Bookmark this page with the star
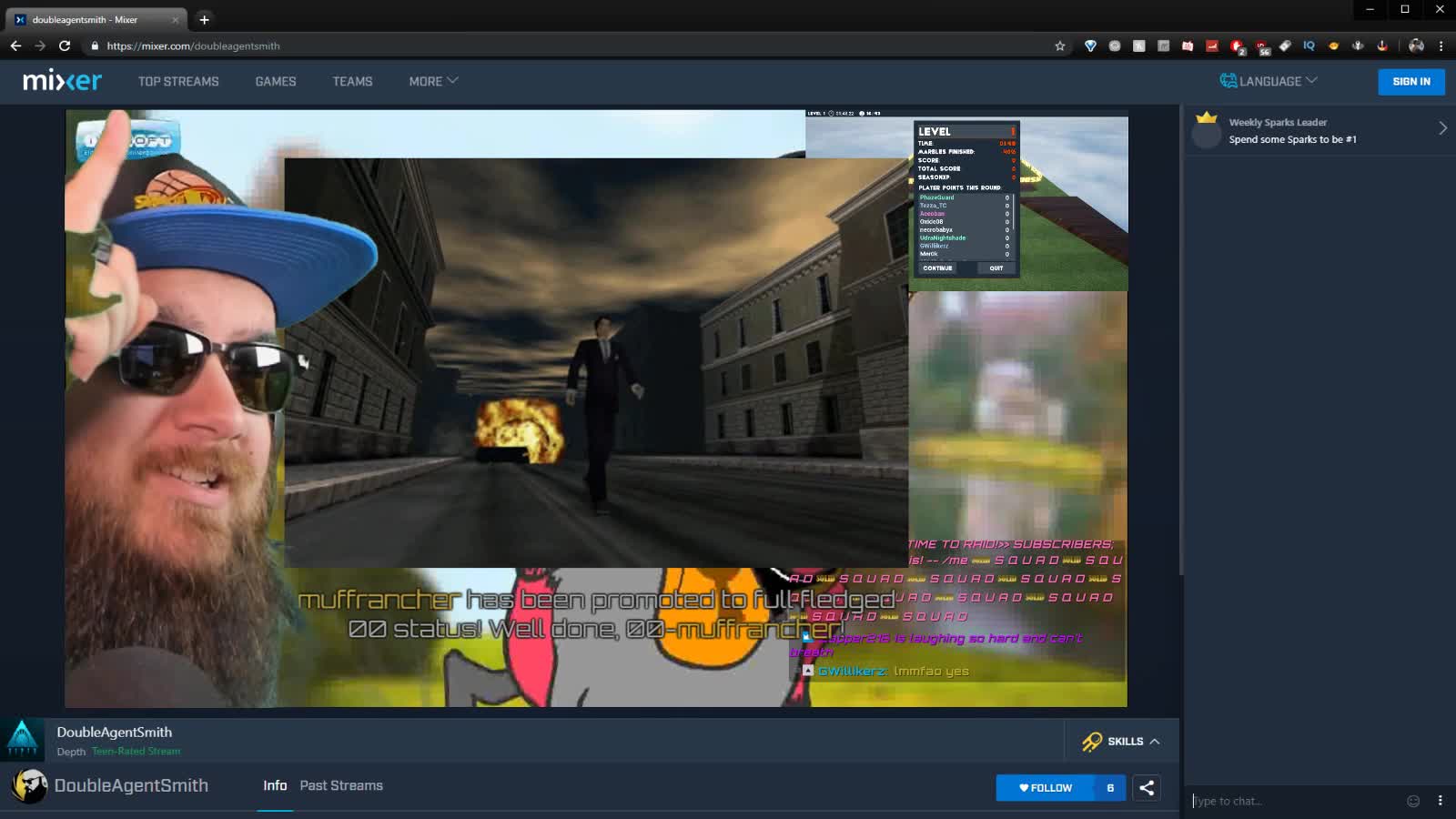Screen dimensions: 1456x819 pos(1060,45)
